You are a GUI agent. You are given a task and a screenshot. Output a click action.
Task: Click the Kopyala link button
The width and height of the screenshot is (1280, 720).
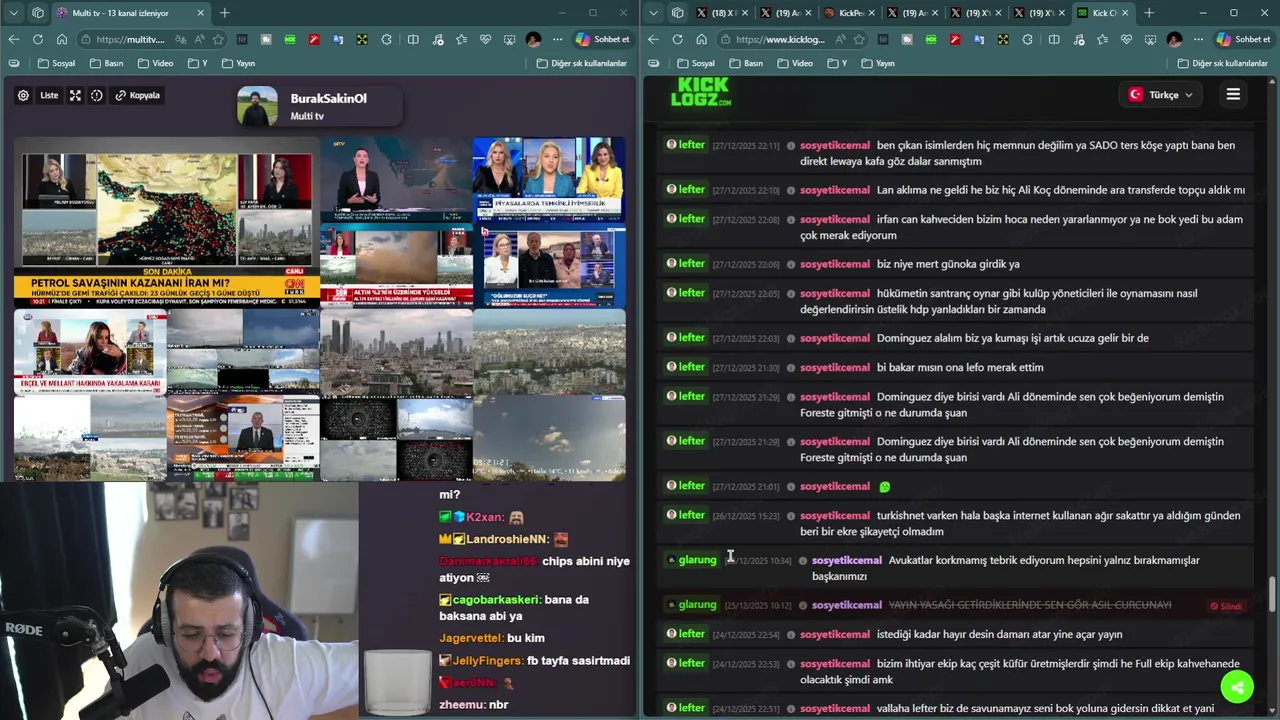137,95
